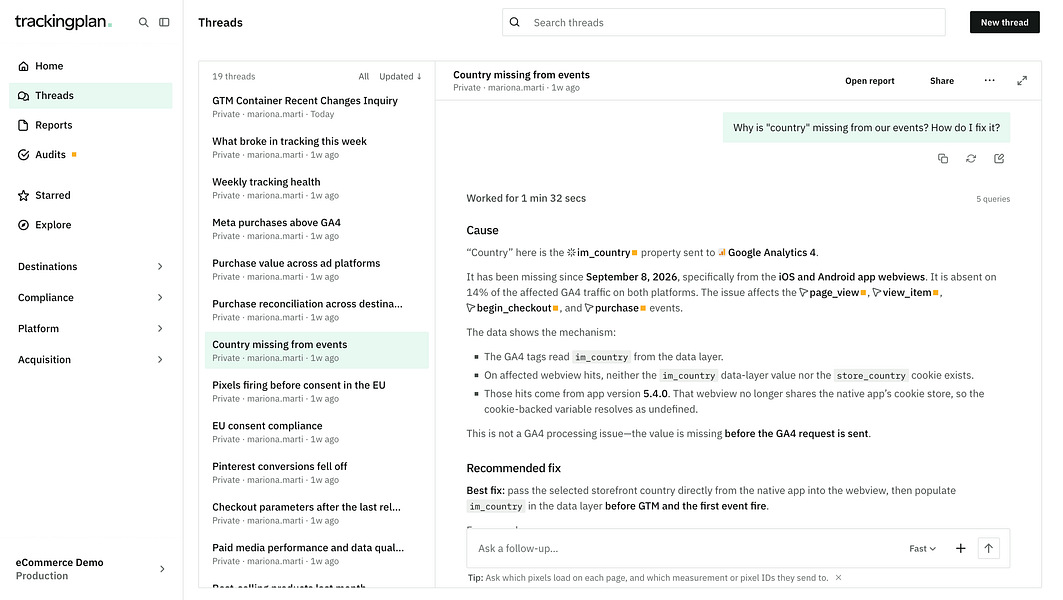Expand the Acquisition section
This screenshot has height=600, width=1063.
tap(91, 360)
